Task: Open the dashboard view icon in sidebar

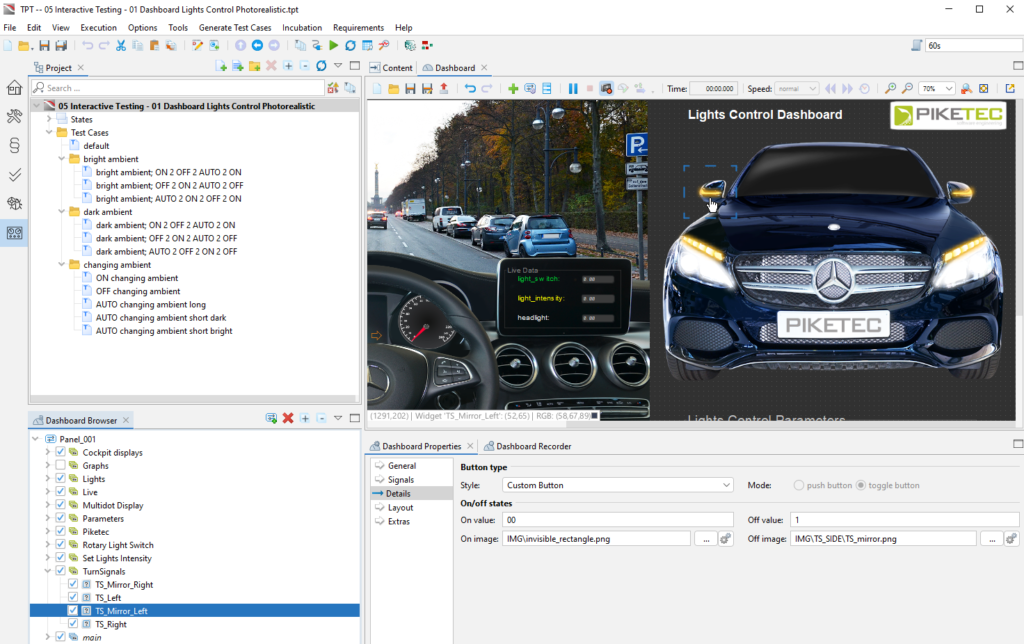Action: pyautogui.click(x=14, y=233)
